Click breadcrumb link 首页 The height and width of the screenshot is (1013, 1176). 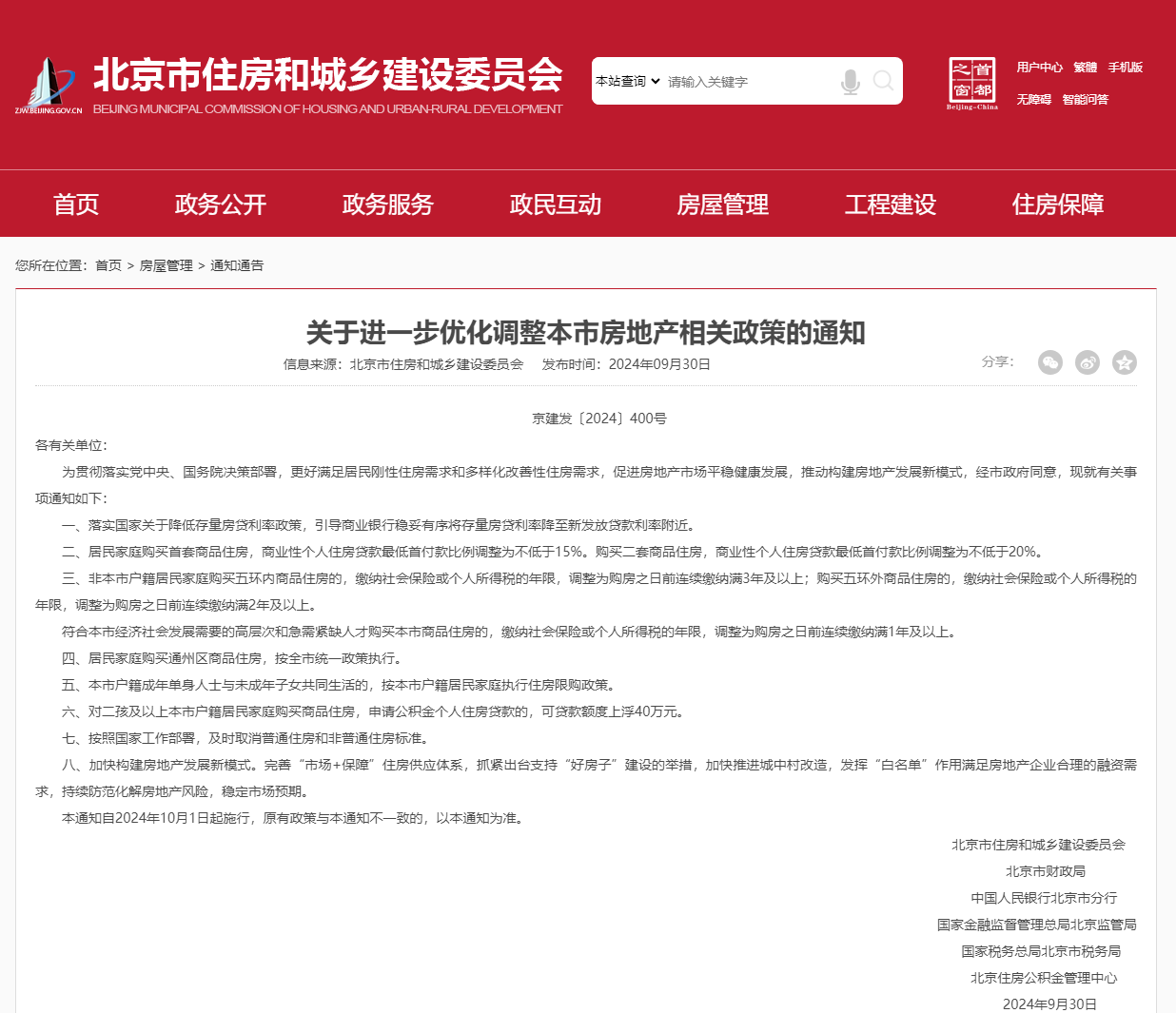point(108,265)
